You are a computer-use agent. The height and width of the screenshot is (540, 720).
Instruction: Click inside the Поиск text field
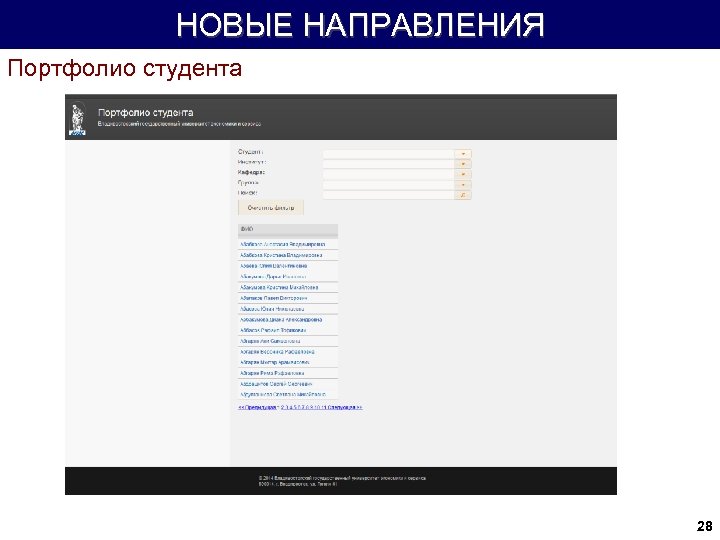pyautogui.click(x=388, y=195)
